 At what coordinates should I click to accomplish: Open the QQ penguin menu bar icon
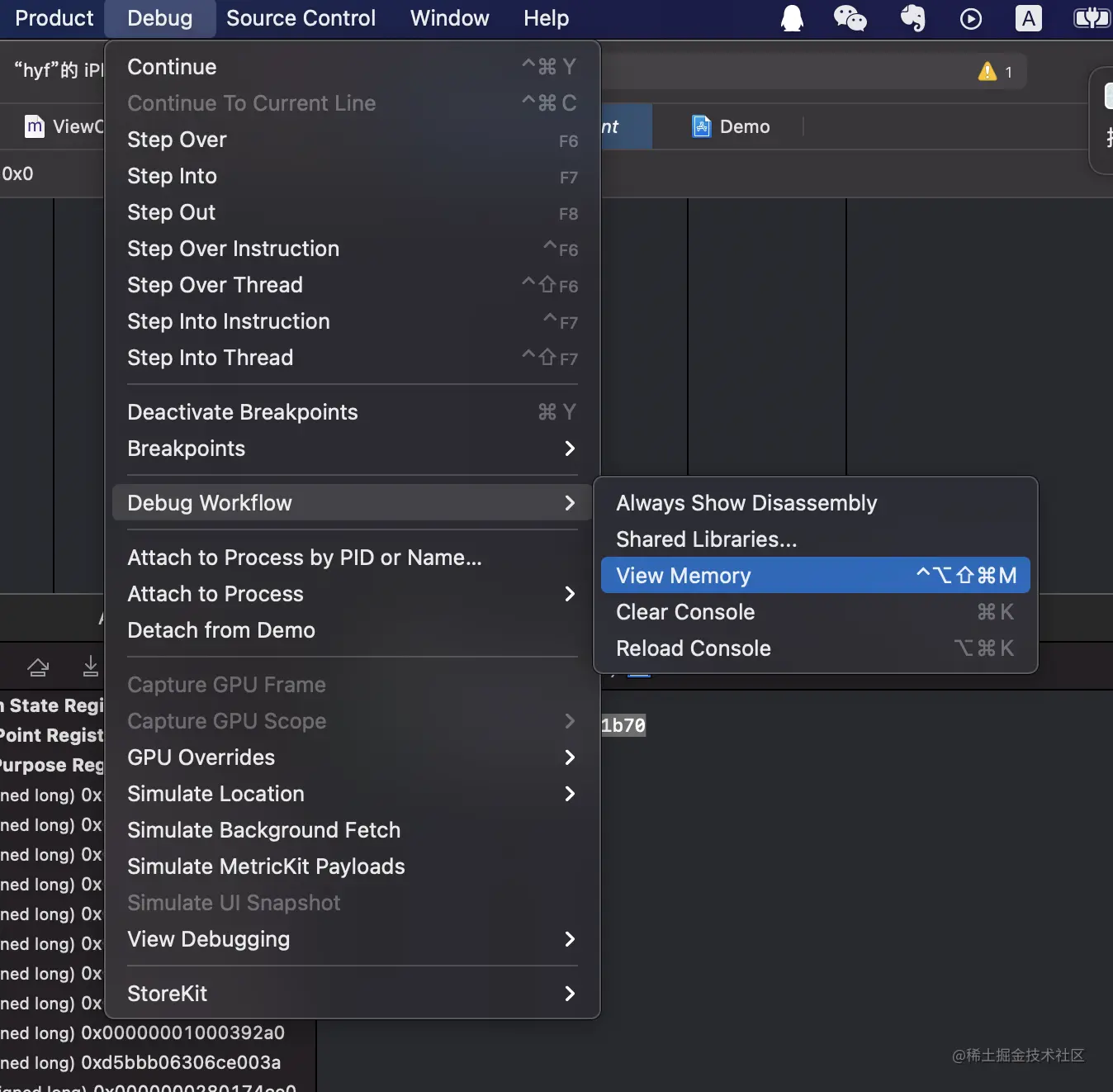[x=792, y=18]
